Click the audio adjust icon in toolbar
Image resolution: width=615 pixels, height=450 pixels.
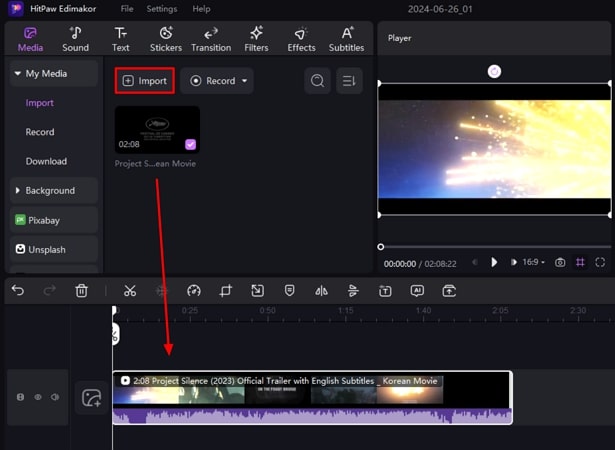tap(353, 291)
